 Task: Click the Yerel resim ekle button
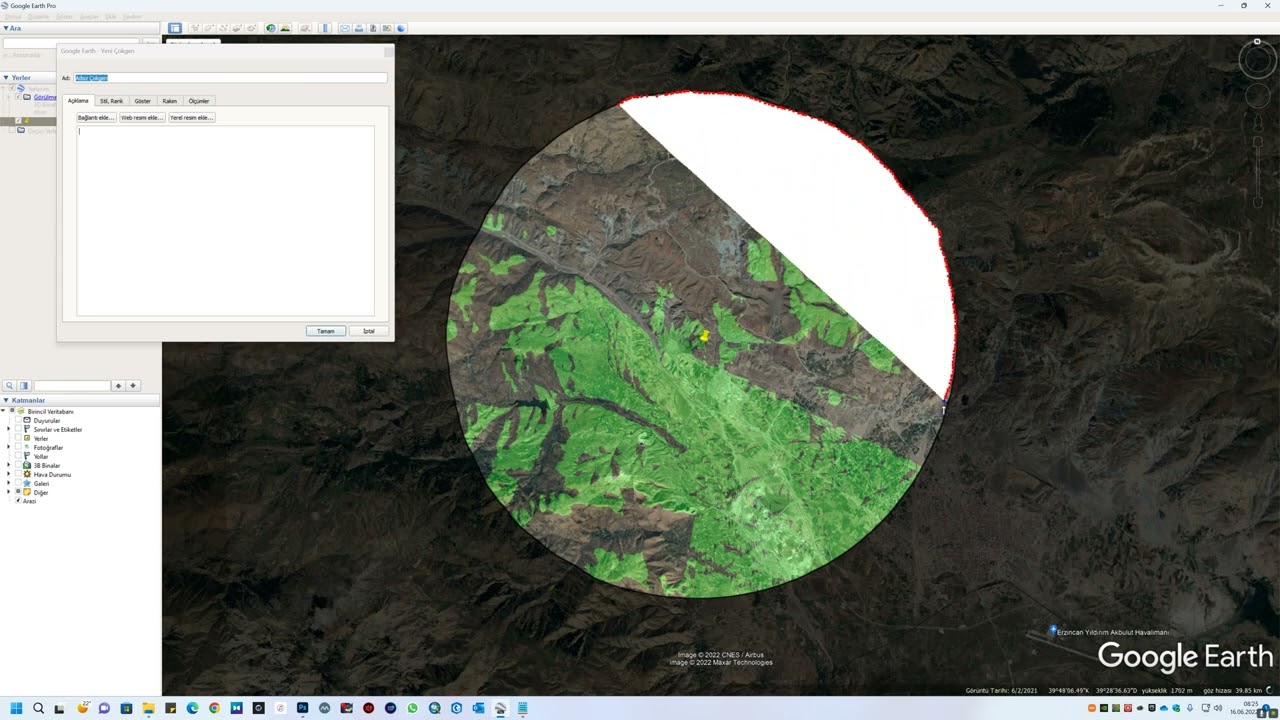pos(191,118)
